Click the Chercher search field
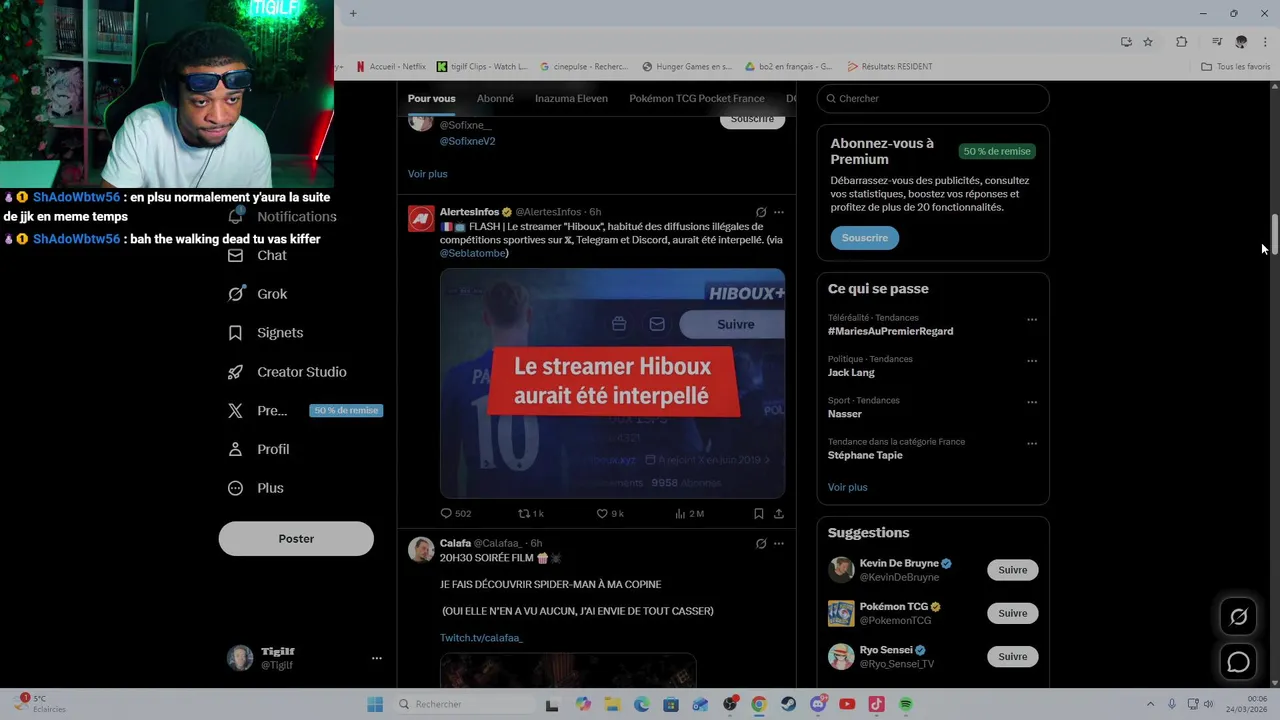The width and height of the screenshot is (1280, 720). tap(933, 99)
